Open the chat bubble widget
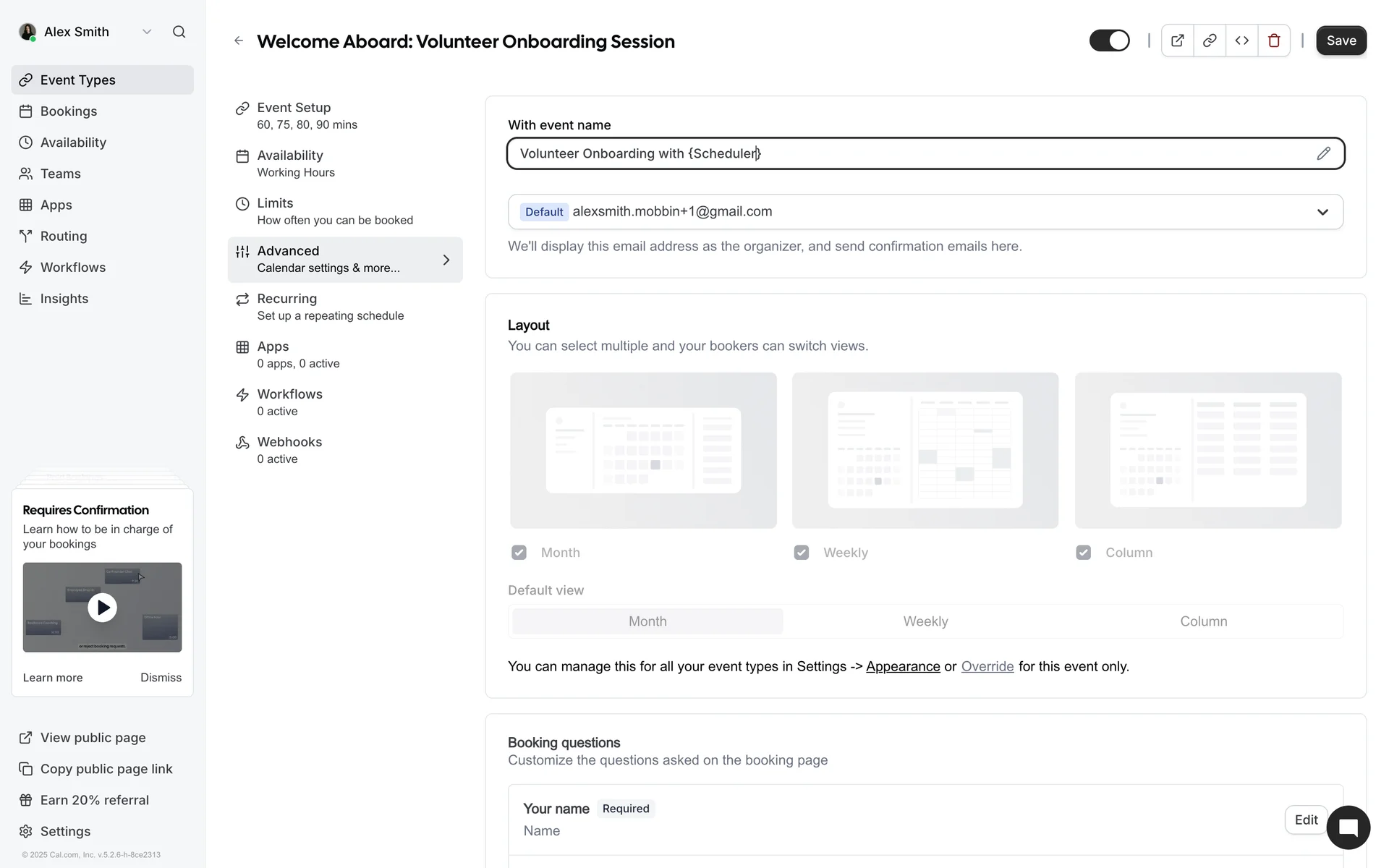This screenshot has width=1389, height=868. [x=1348, y=827]
